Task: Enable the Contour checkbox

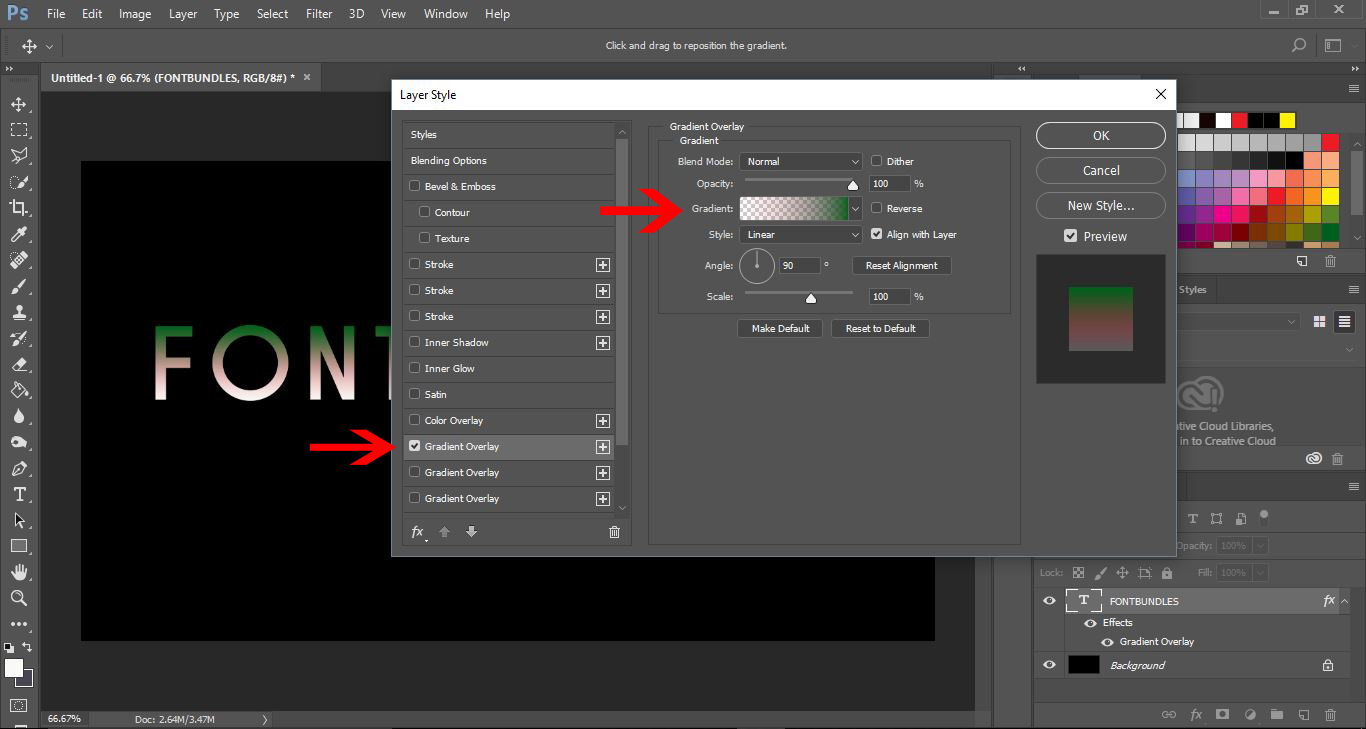Action: (x=425, y=212)
